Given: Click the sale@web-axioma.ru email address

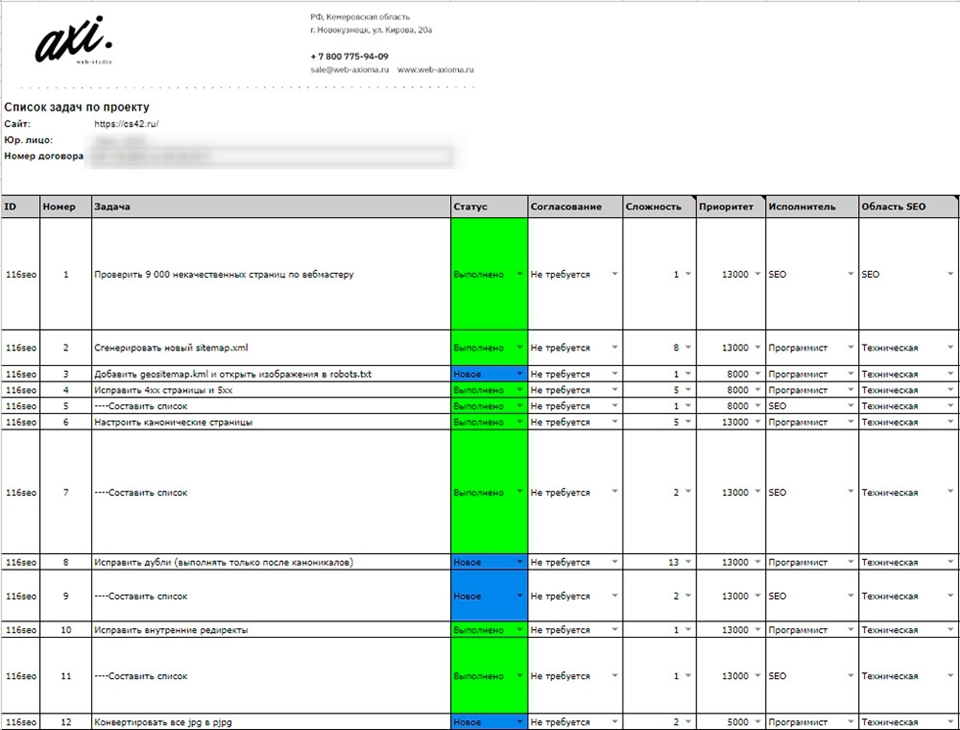Looking at the screenshot, I should pos(347,70).
